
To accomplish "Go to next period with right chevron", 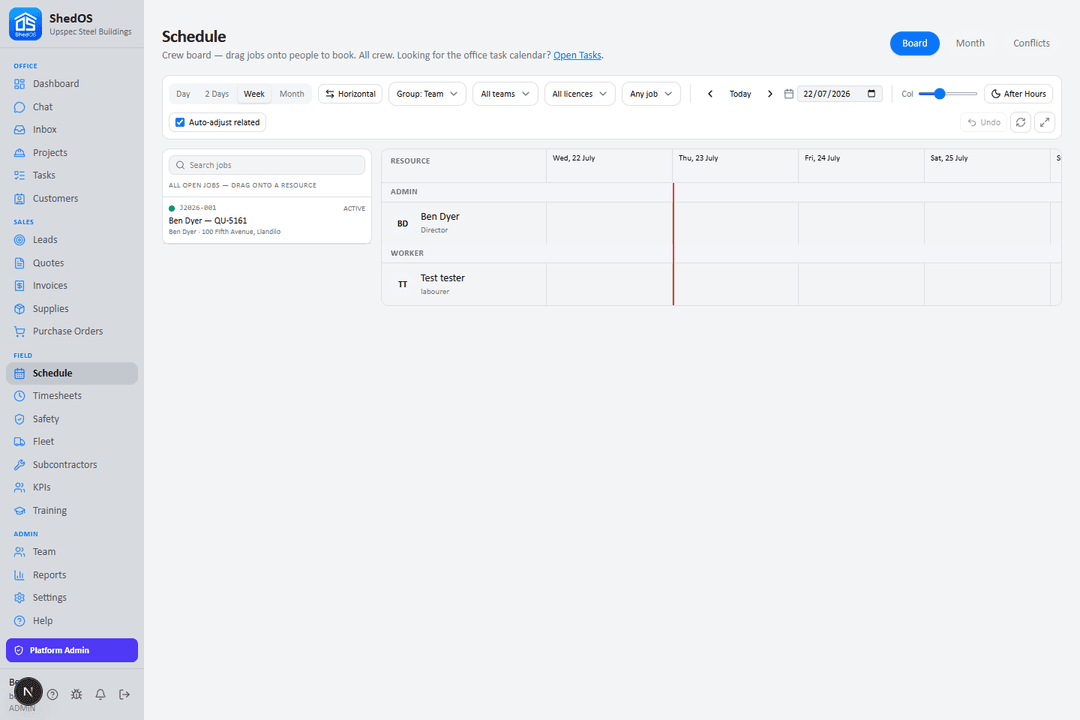I will point(770,94).
